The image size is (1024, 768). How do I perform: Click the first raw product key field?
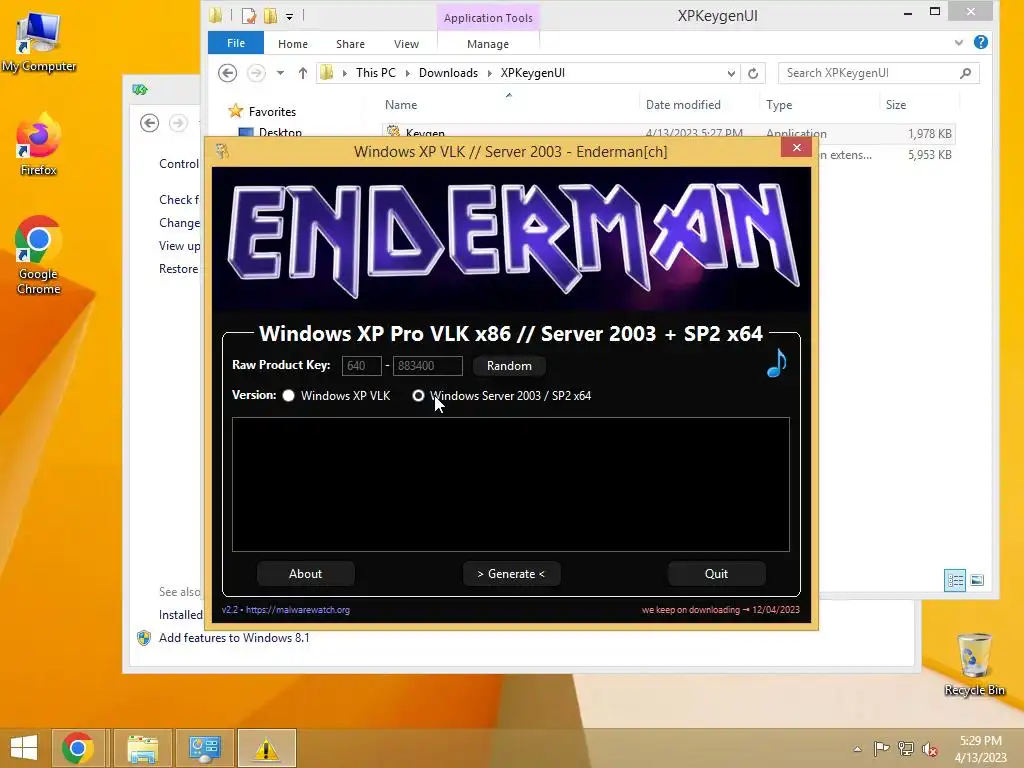click(361, 366)
